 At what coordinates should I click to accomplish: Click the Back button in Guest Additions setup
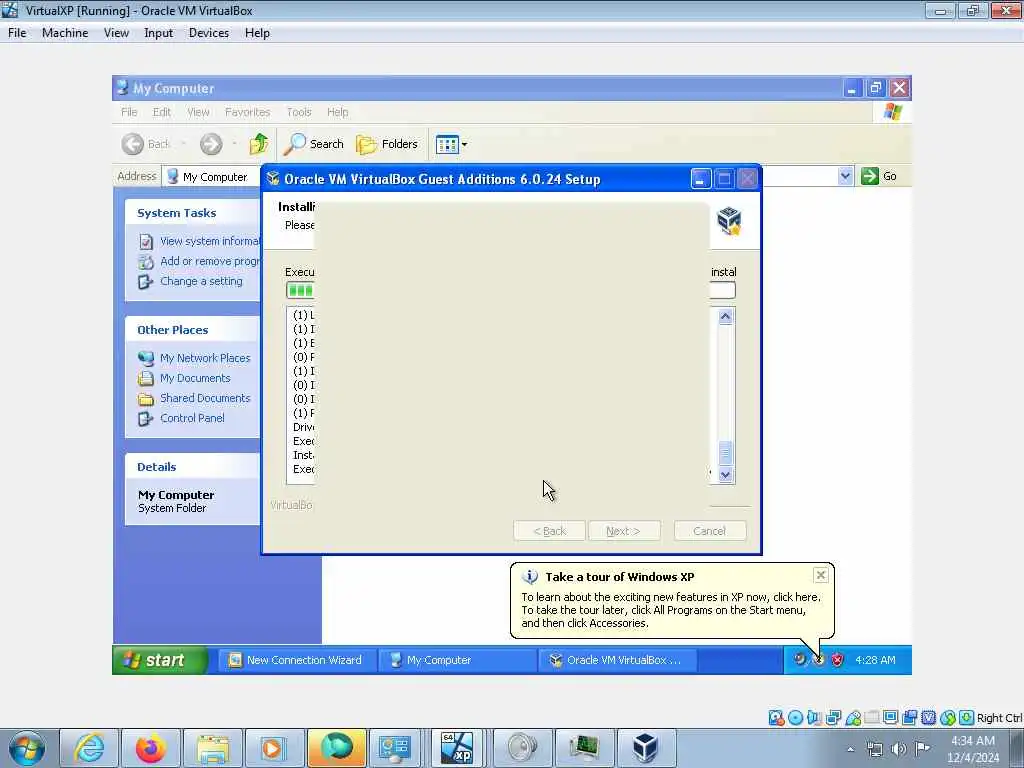click(549, 531)
